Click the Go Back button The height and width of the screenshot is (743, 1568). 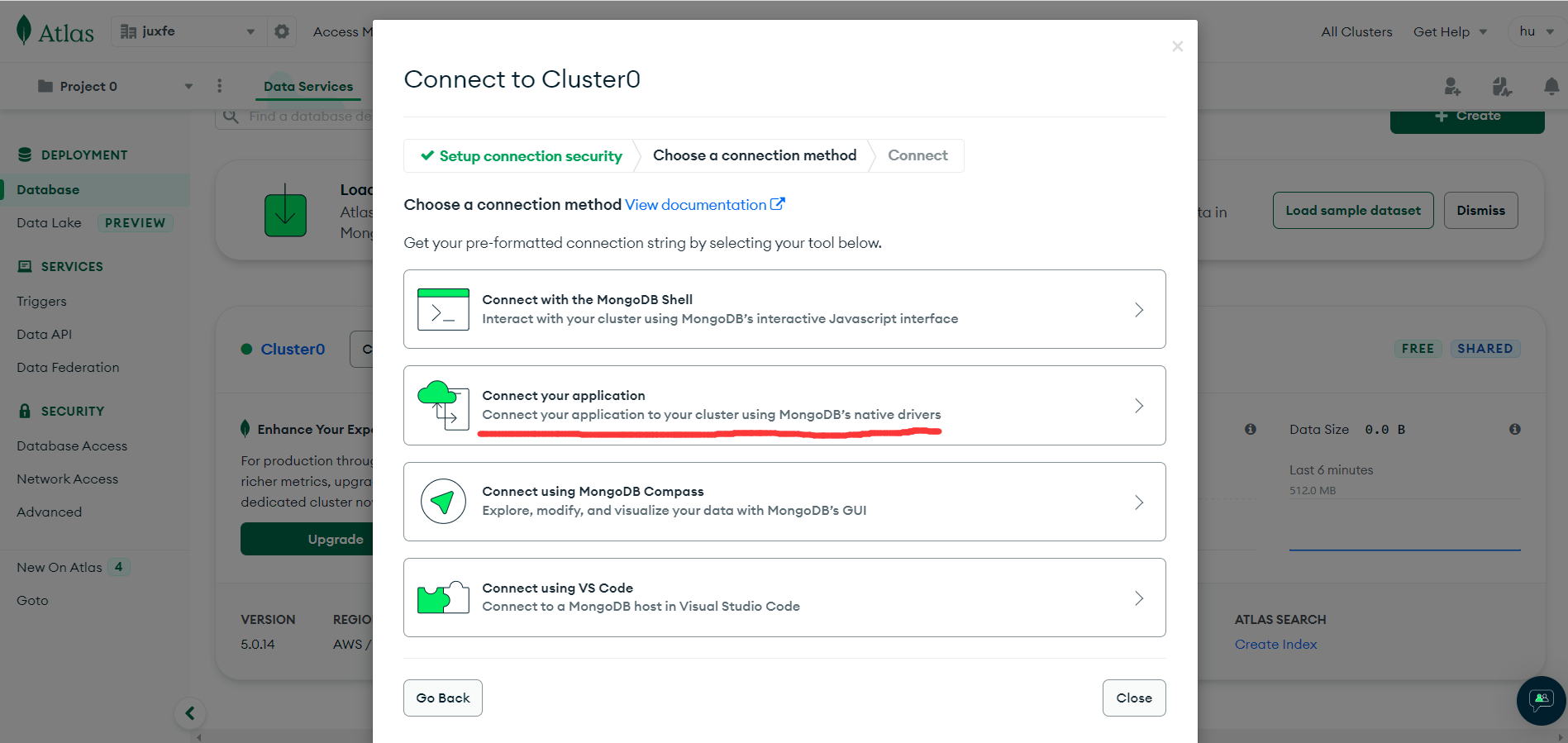point(443,698)
